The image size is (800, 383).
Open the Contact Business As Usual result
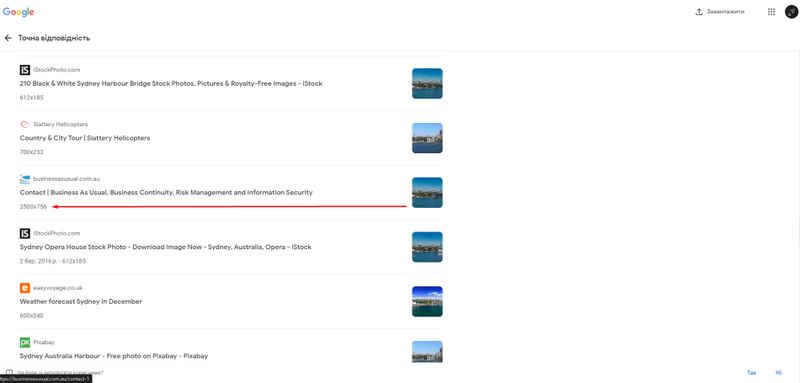pos(166,193)
